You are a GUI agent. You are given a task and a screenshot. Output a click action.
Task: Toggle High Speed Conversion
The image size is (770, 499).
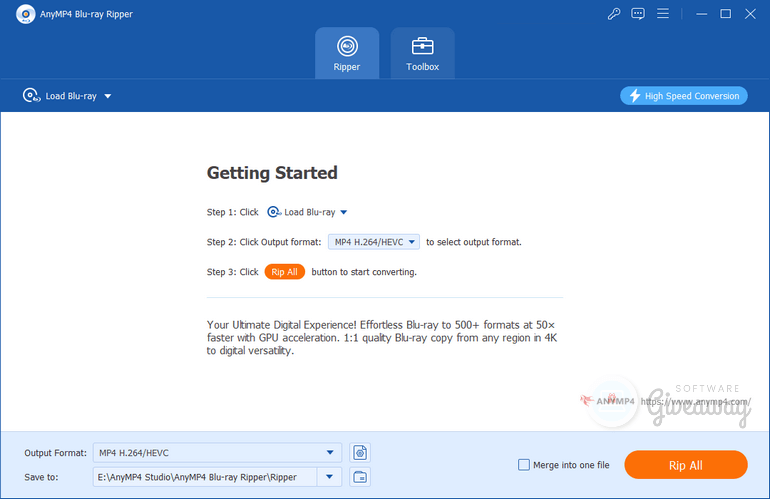[684, 96]
